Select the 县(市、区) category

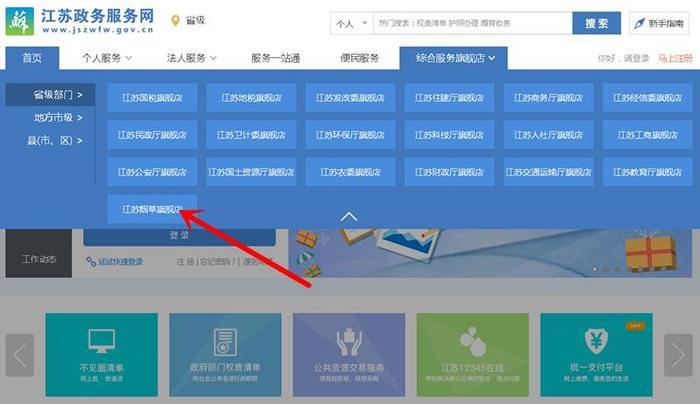pyautogui.click(x=54, y=141)
